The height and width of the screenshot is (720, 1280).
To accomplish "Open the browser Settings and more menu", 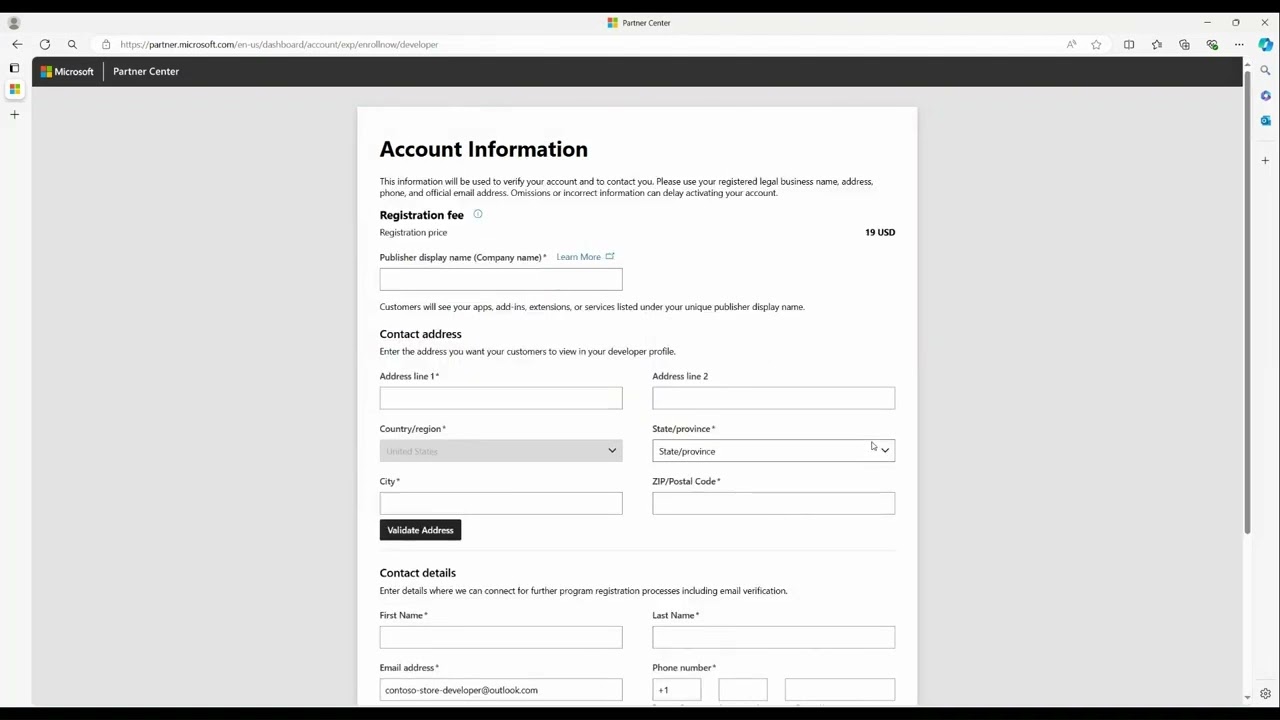I will coord(1239,44).
